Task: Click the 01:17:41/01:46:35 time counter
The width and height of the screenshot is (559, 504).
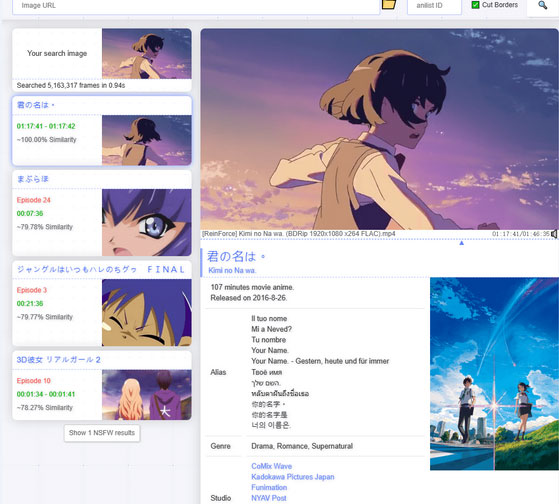Action: coord(521,234)
